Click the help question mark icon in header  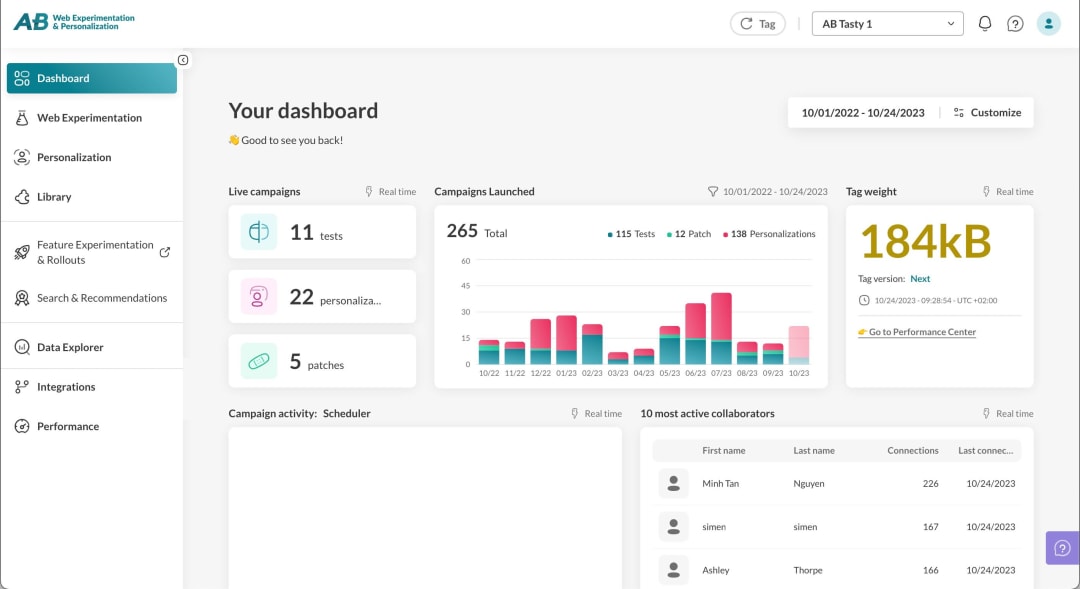(x=1015, y=23)
